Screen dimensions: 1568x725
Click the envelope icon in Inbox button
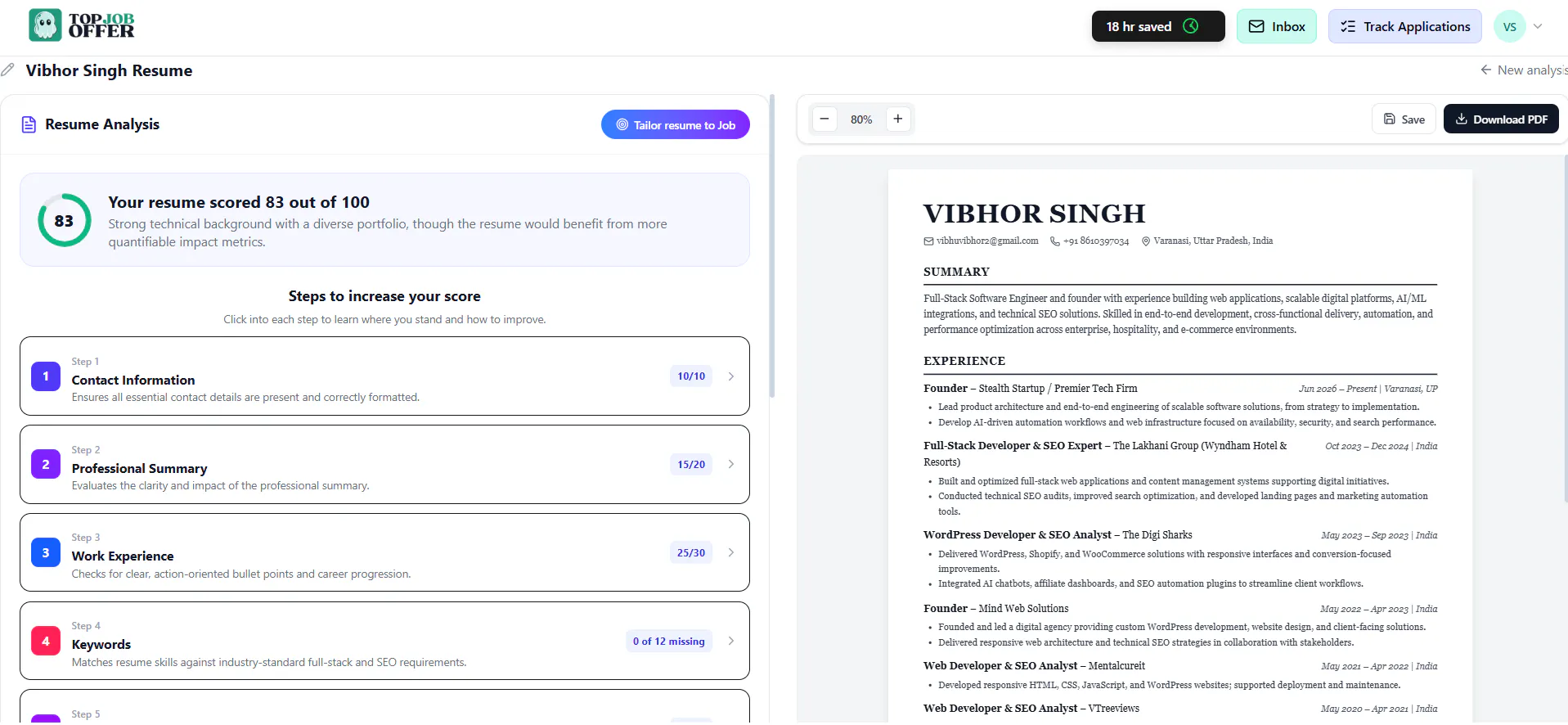click(x=1256, y=26)
